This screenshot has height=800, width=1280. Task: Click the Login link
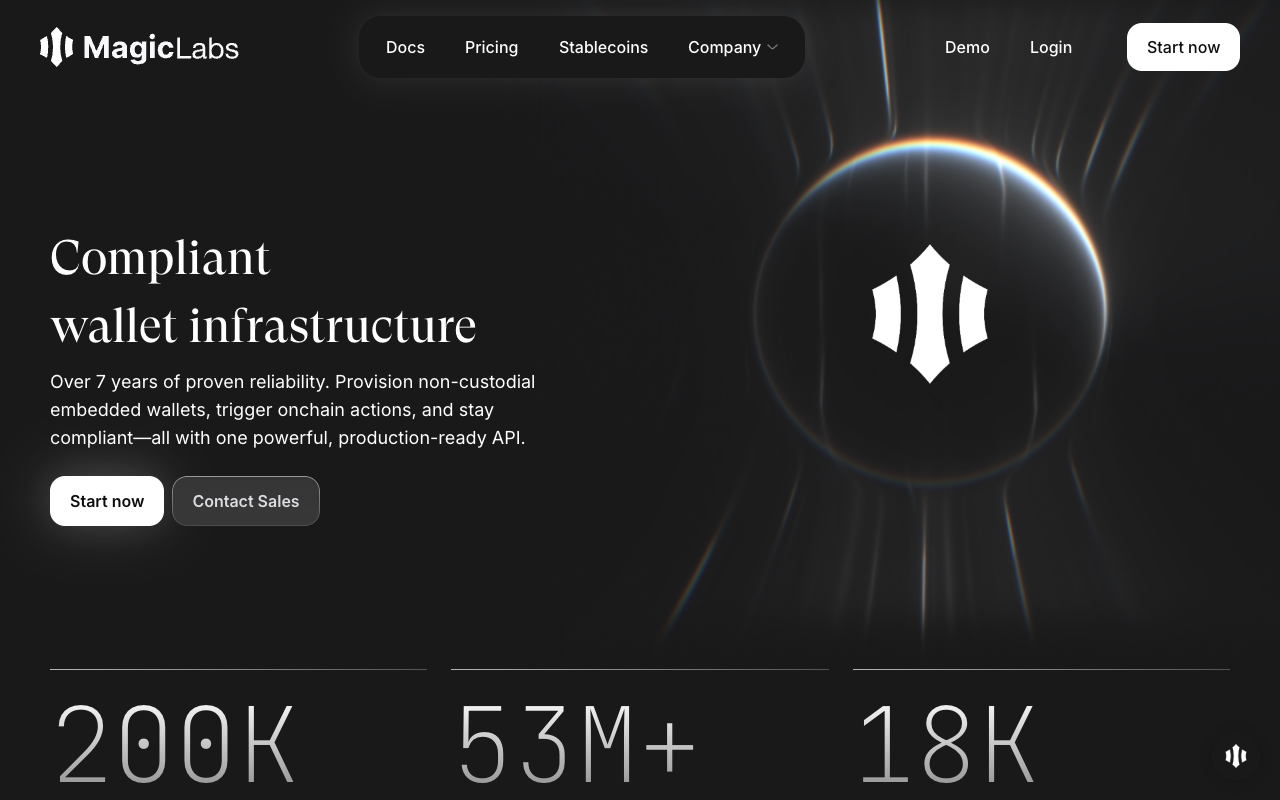click(x=1051, y=47)
